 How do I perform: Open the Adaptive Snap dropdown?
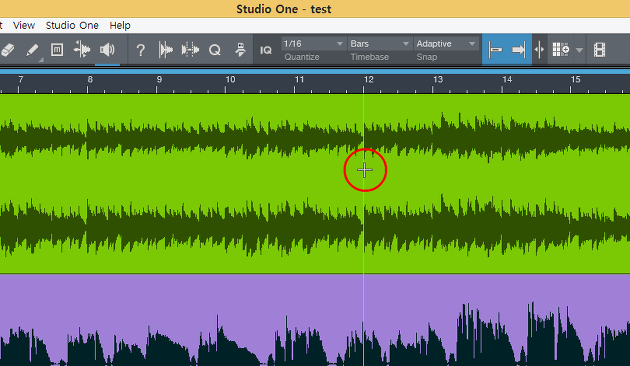click(446, 43)
